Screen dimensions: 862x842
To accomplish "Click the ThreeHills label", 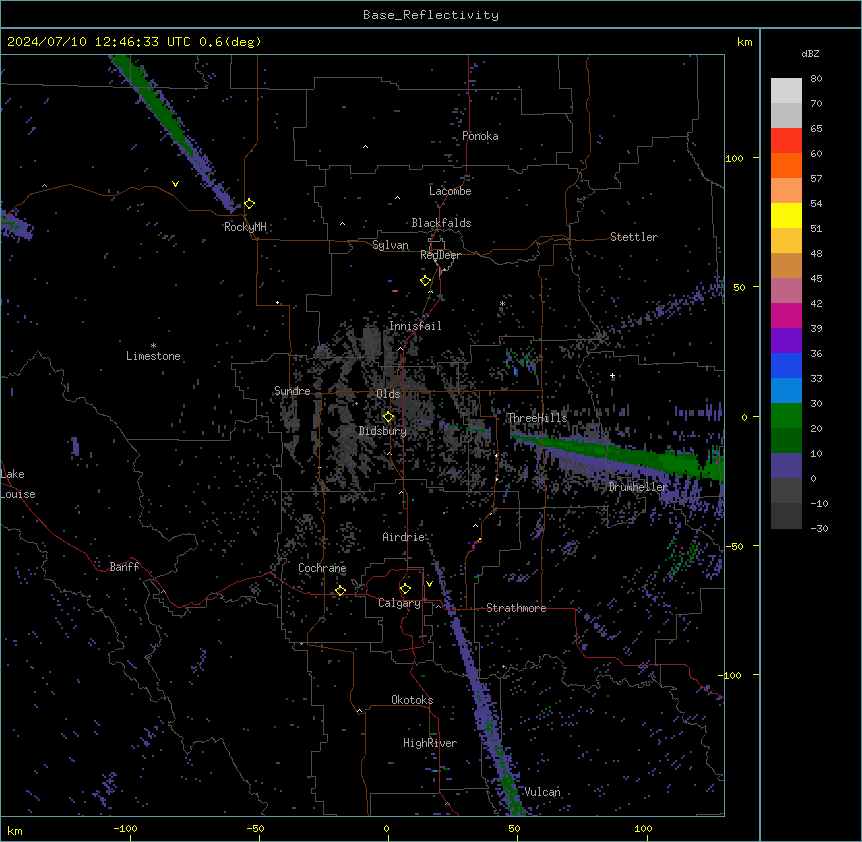I will (537, 418).
